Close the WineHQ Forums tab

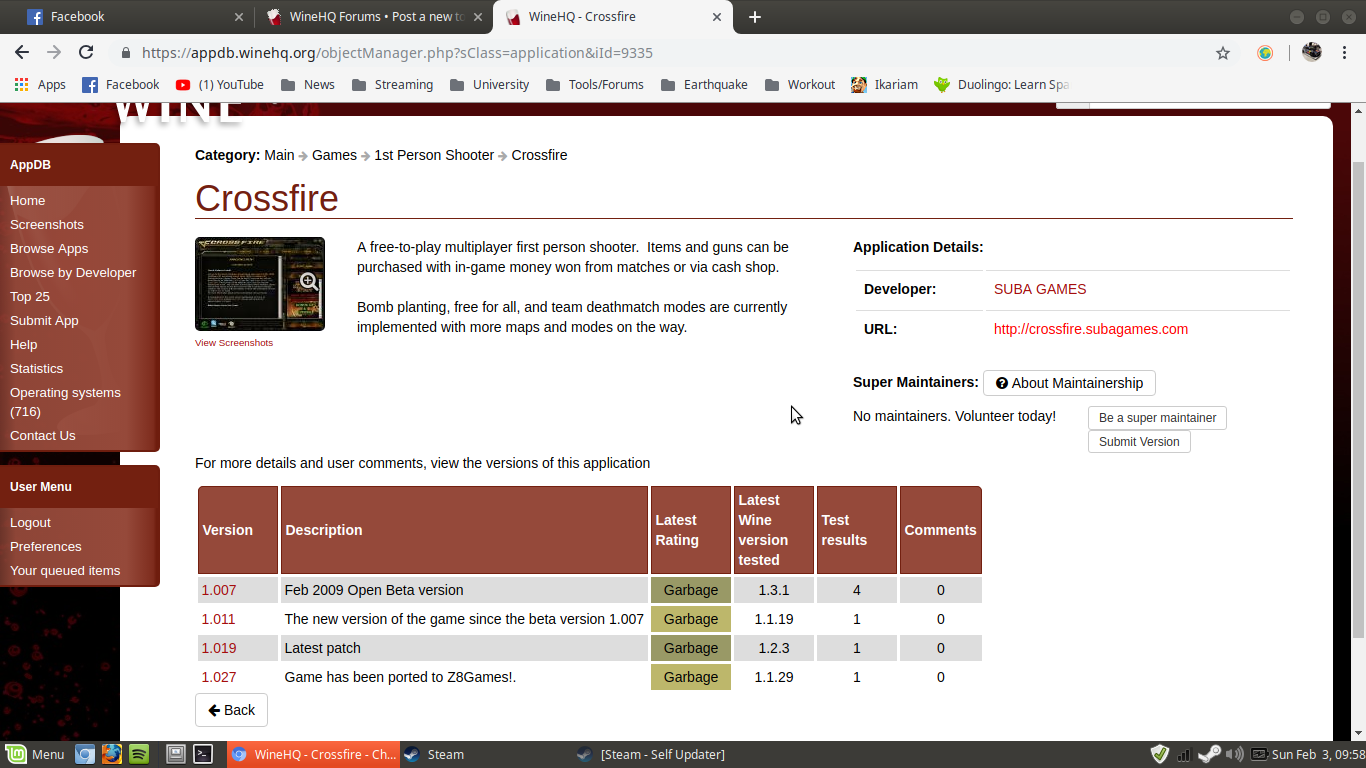point(477,17)
